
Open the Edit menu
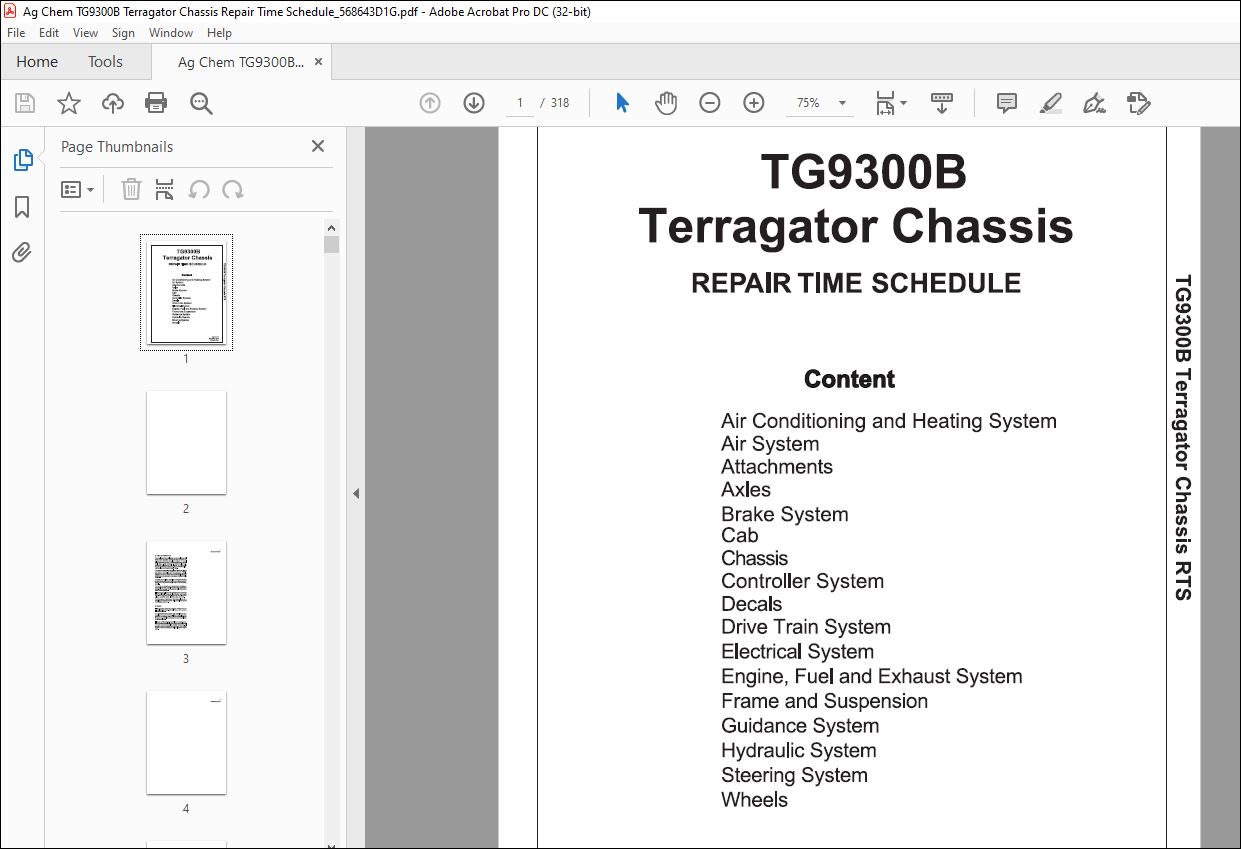tap(49, 33)
